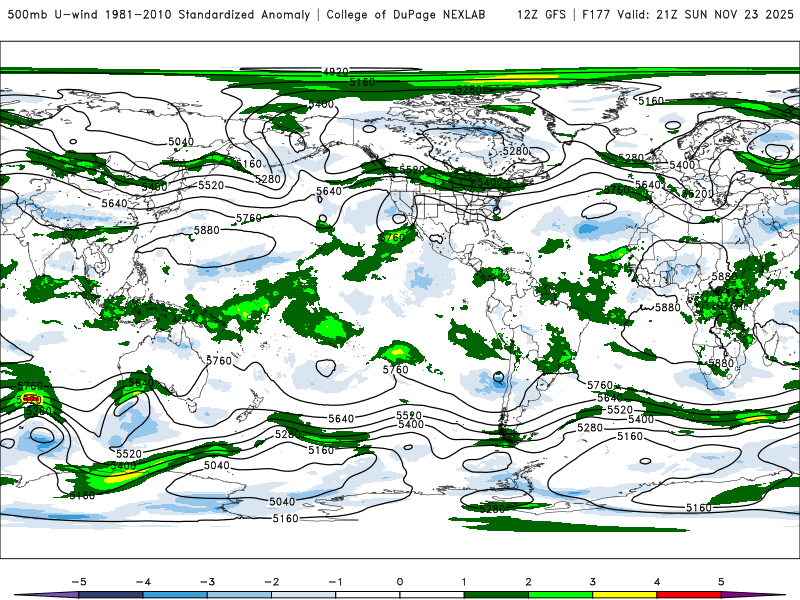Pick the dark navy swatch between -5 and -4

point(111,595)
